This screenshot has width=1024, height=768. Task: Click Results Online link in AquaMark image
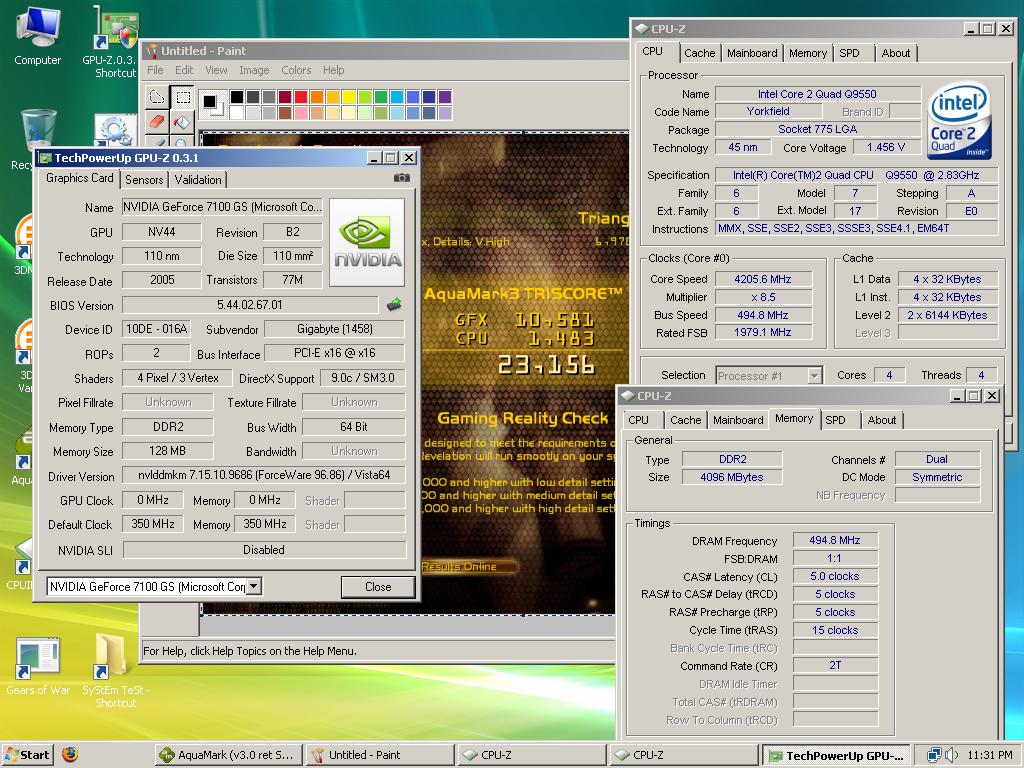(459, 567)
